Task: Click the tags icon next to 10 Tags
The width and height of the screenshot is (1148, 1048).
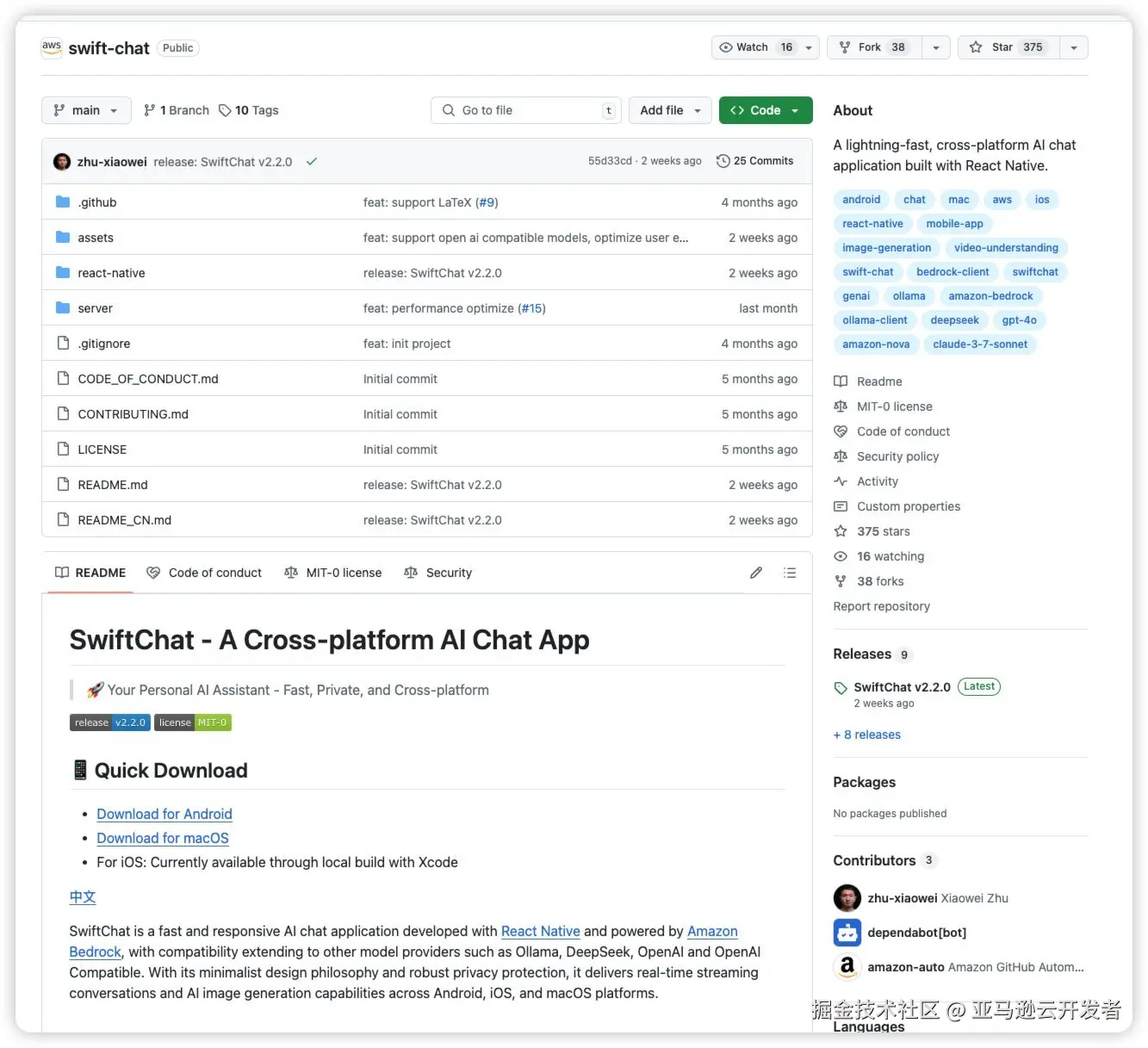Action: click(225, 110)
